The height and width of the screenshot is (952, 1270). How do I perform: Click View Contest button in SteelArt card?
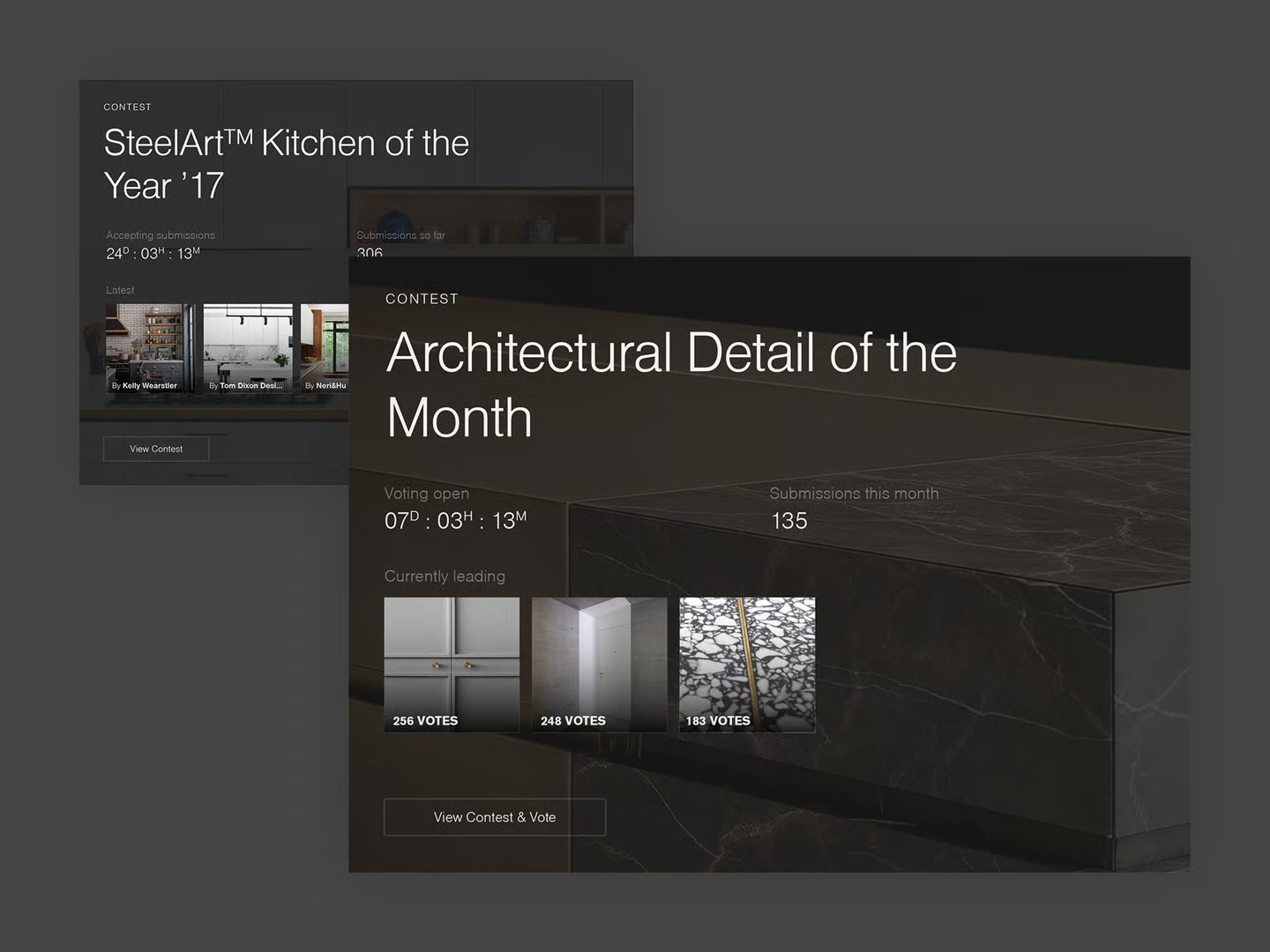(x=156, y=449)
